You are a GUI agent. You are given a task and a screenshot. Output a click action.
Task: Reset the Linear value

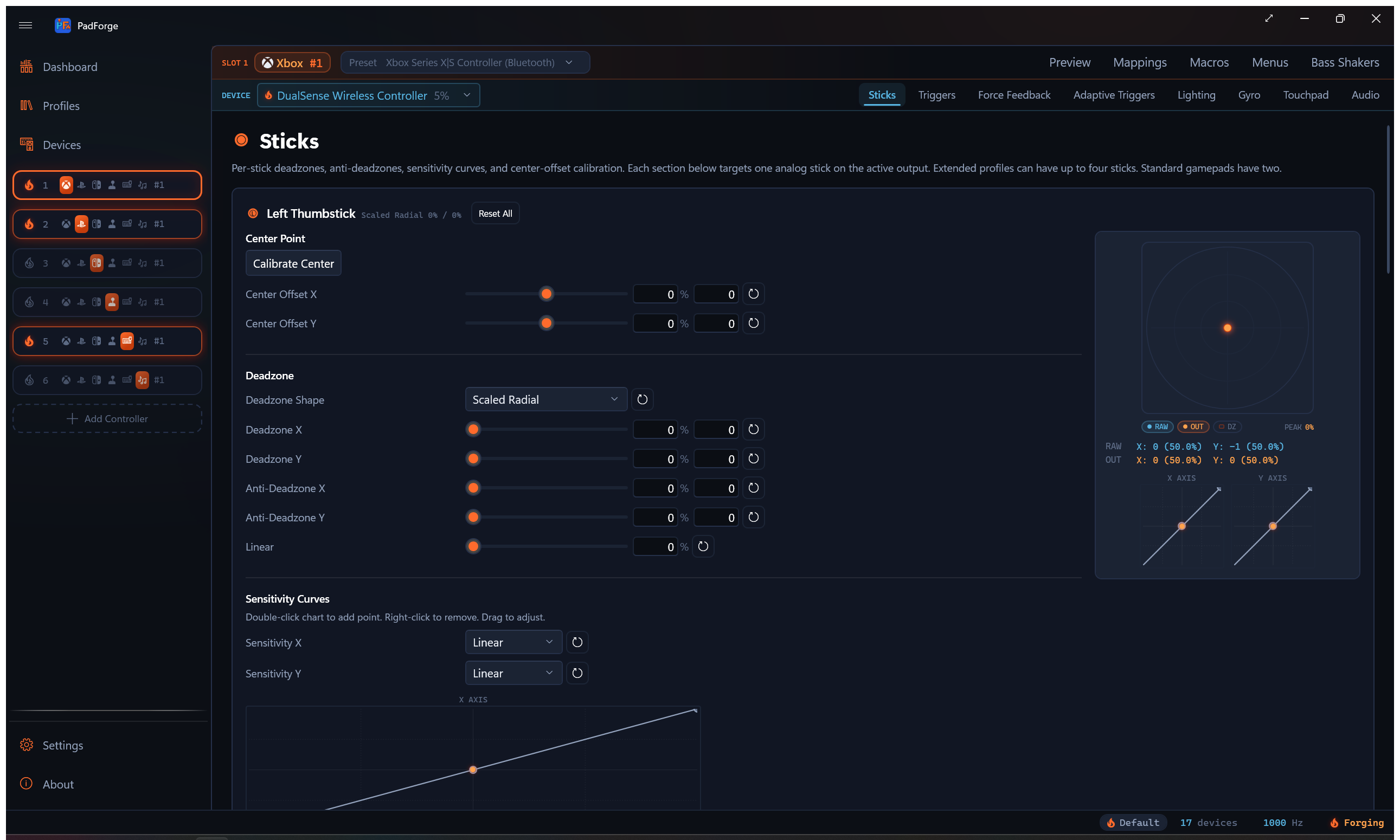pyautogui.click(x=703, y=547)
